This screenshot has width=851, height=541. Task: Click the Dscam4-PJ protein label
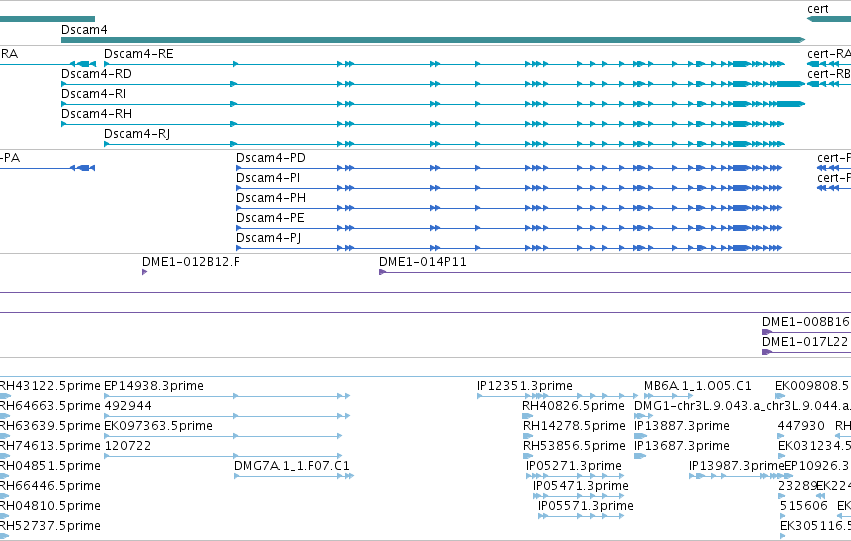point(269,238)
